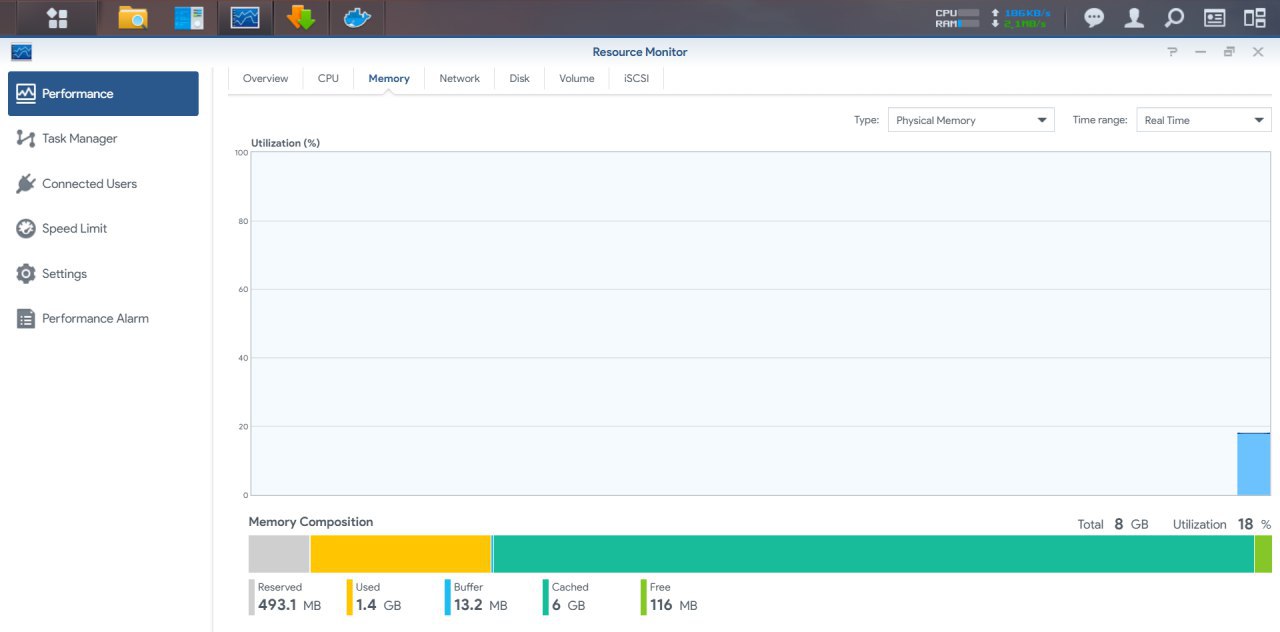Open Settings in the sidebar
1280x632 pixels.
tap(103, 273)
